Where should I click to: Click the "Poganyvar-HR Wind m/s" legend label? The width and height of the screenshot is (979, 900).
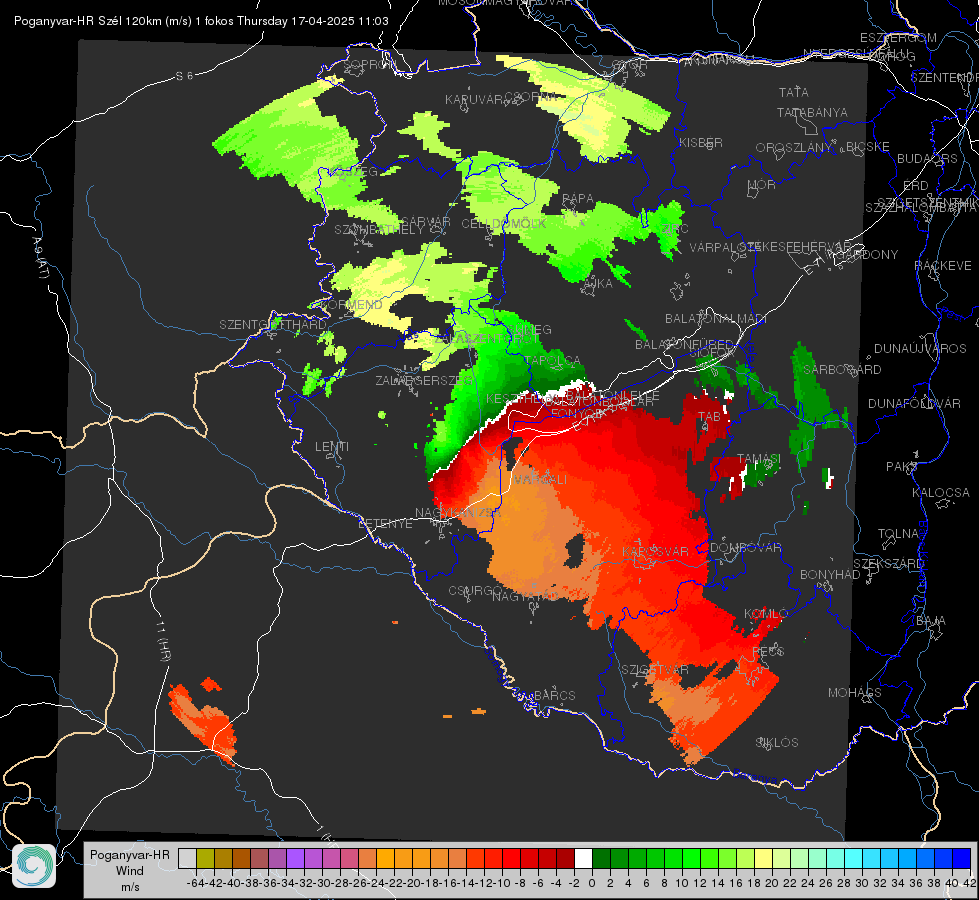(x=130, y=871)
